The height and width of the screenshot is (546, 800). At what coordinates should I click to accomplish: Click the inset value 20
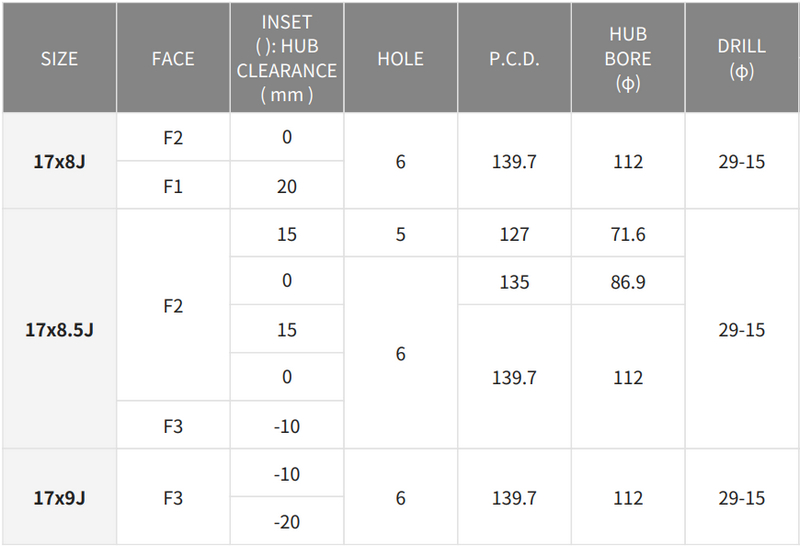pos(287,186)
